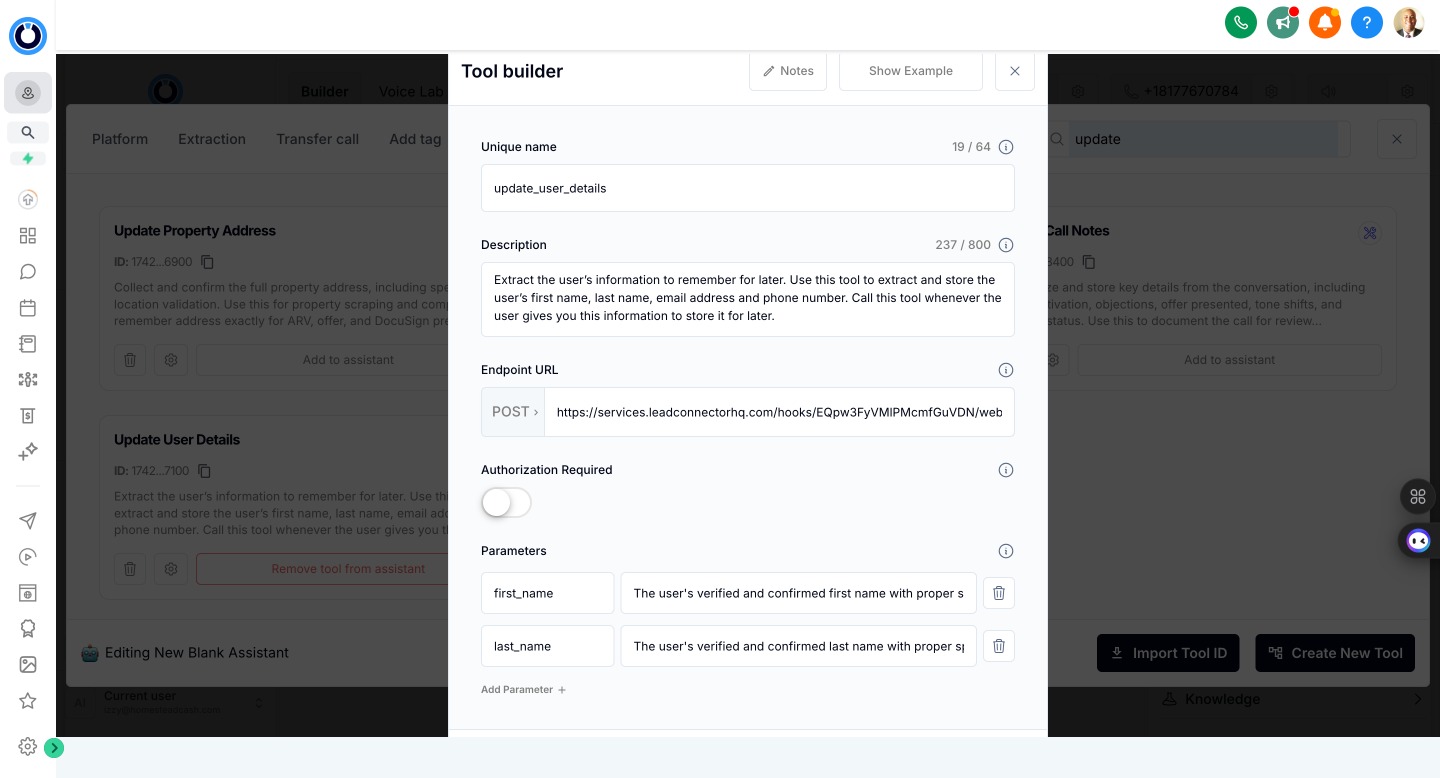This screenshot has width=1440, height=778.
Task: Expand the Knowledge panel
Action: coord(1418,699)
